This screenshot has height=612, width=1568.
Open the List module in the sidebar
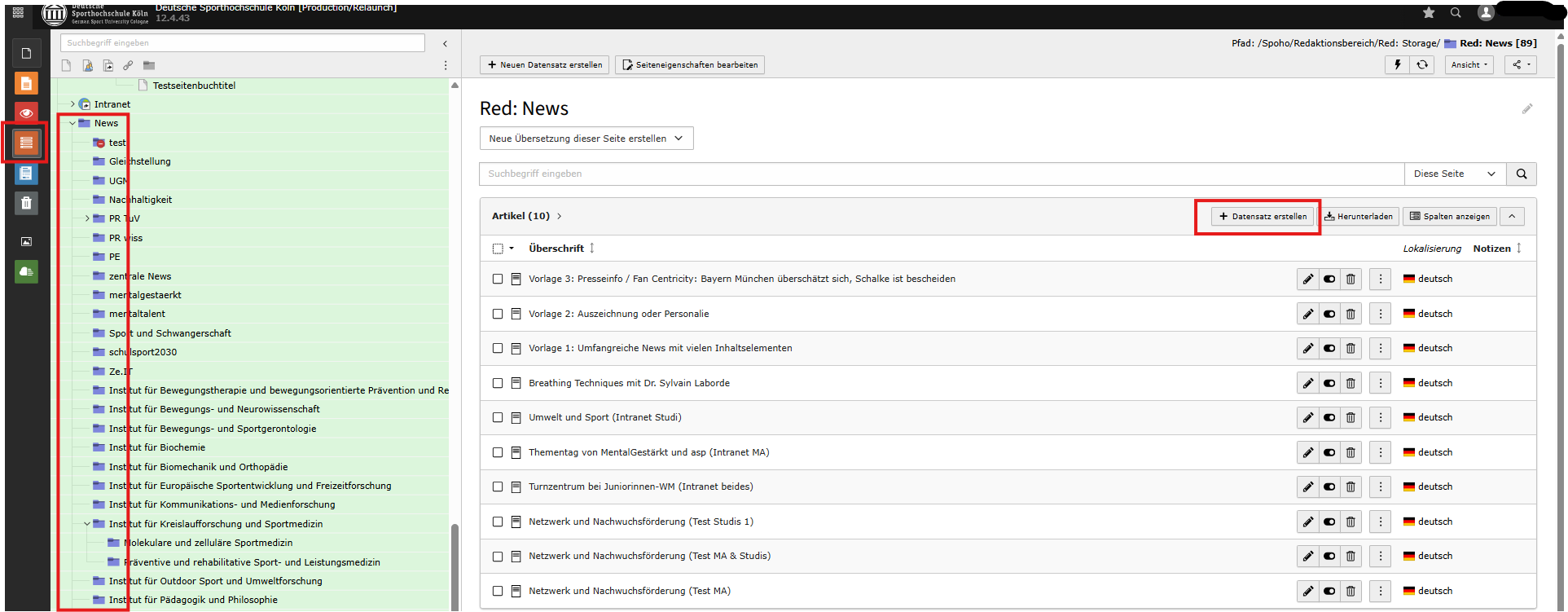[26, 143]
